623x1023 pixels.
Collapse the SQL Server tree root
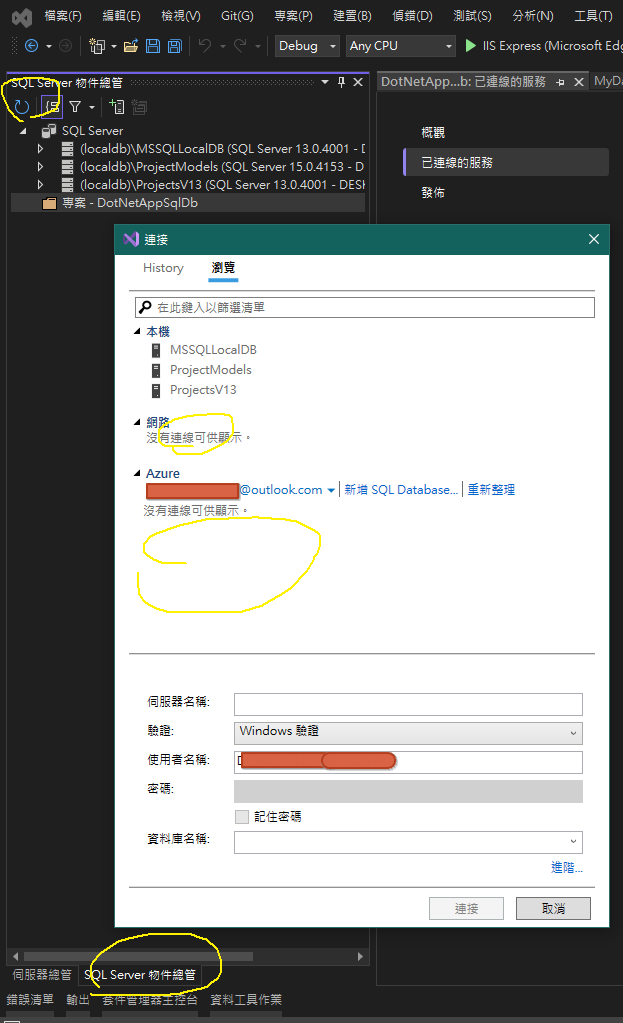23,131
